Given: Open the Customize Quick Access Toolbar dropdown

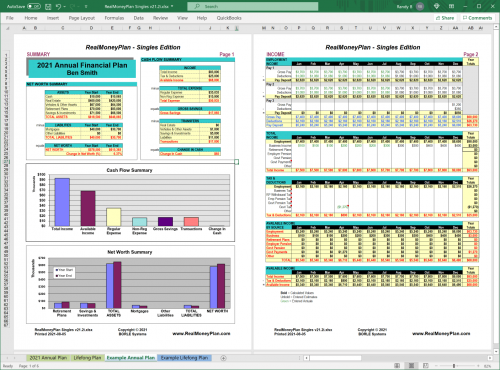Looking at the screenshot, I should pyautogui.click(x=86, y=6).
